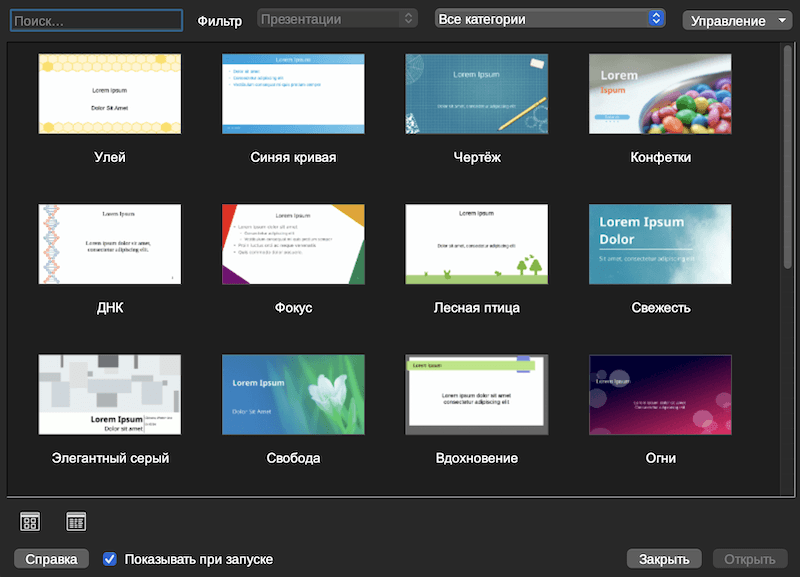Open the Презентации filter dropdown
The height and width of the screenshot is (577, 800).
tap(337, 19)
